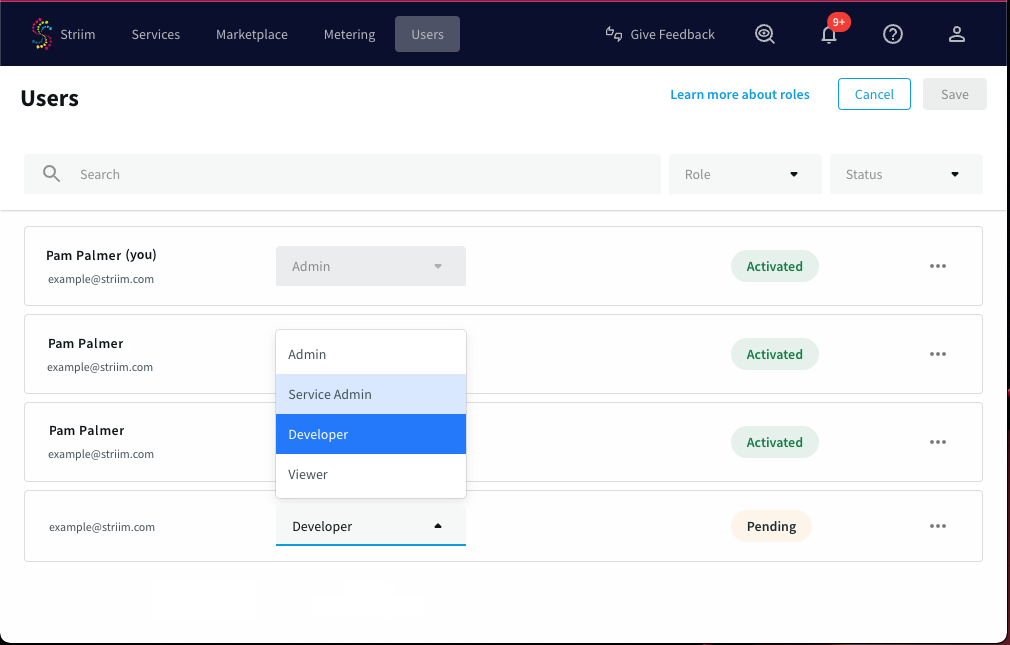Click the 9+ notification badge
Viewport: 1010px width, 645px height.
839,22
